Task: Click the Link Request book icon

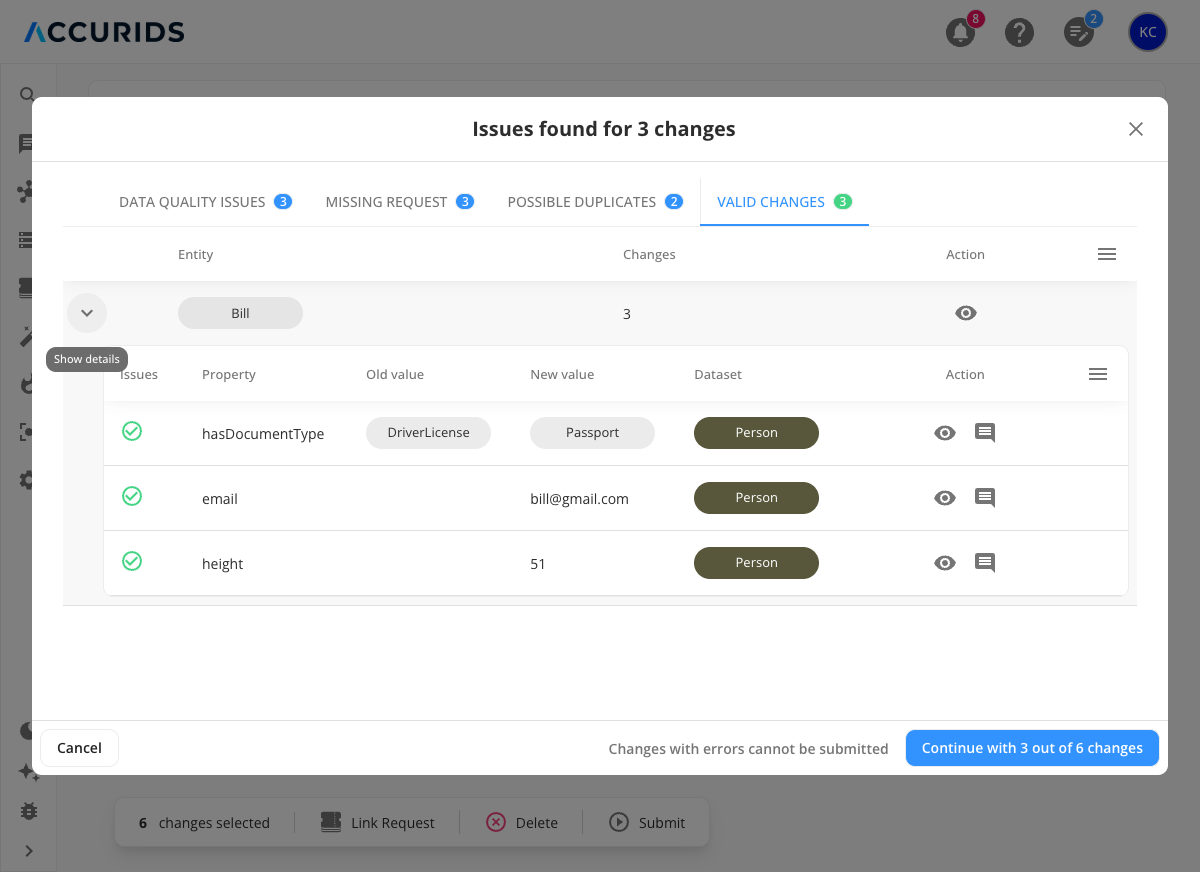Action: click(x=330, y=822)
